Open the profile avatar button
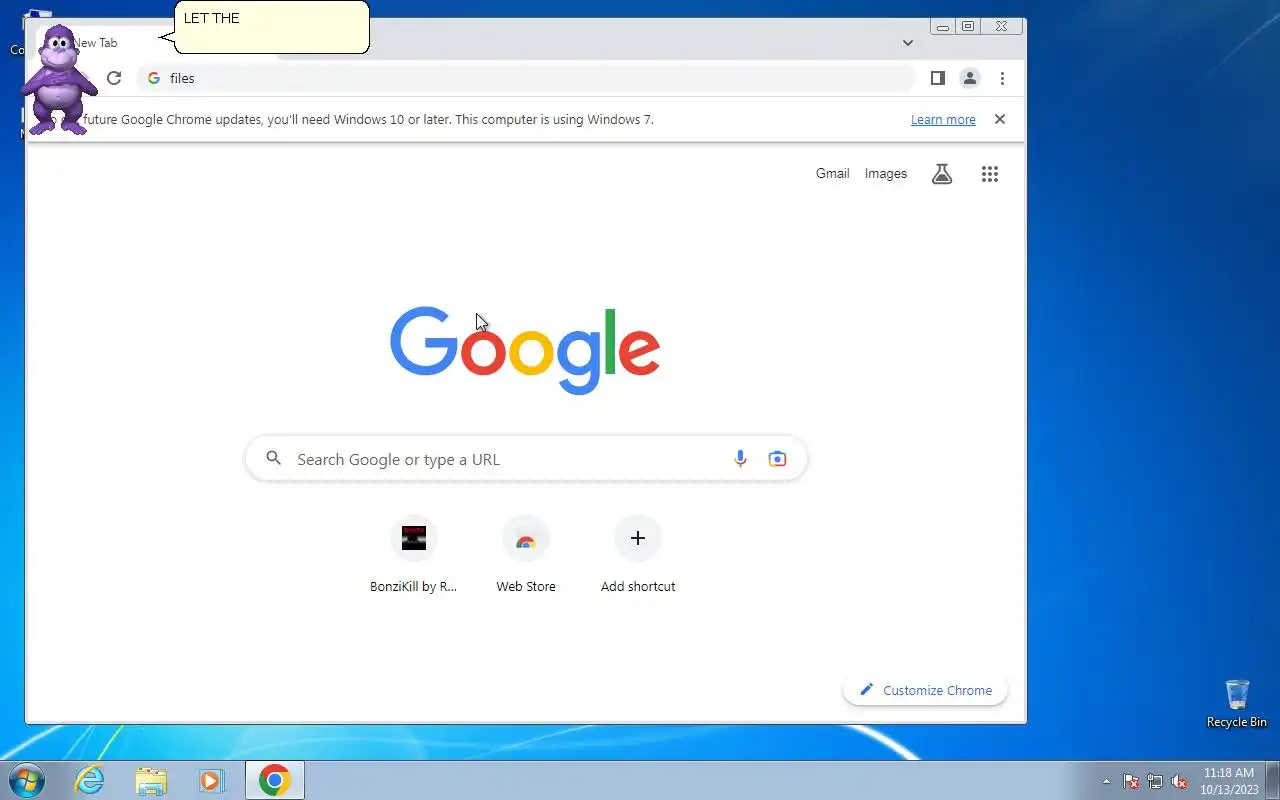Viewport: 1280px width, 800px height. click(969, 78)
